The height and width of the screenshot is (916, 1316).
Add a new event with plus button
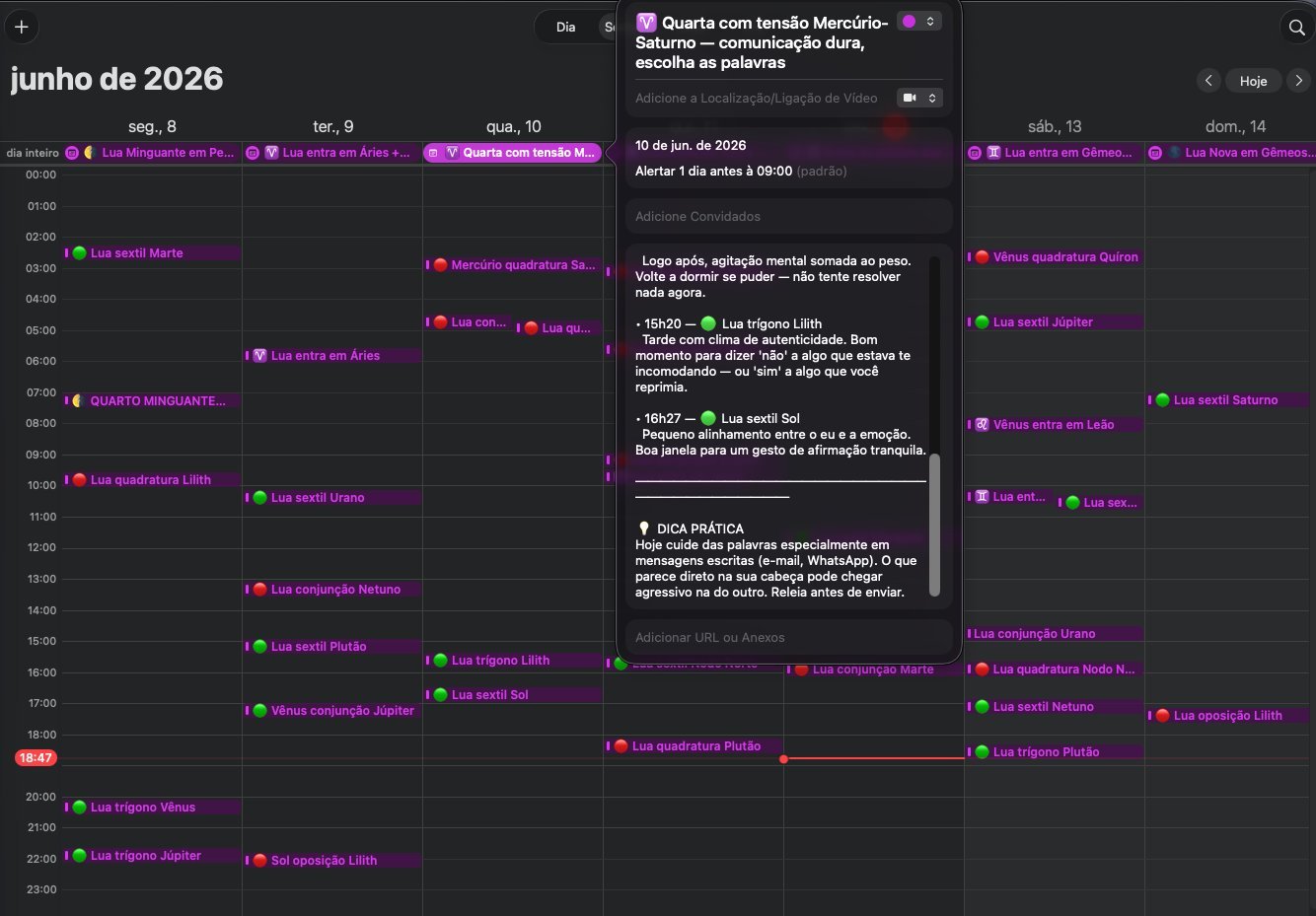click(22, 27)
